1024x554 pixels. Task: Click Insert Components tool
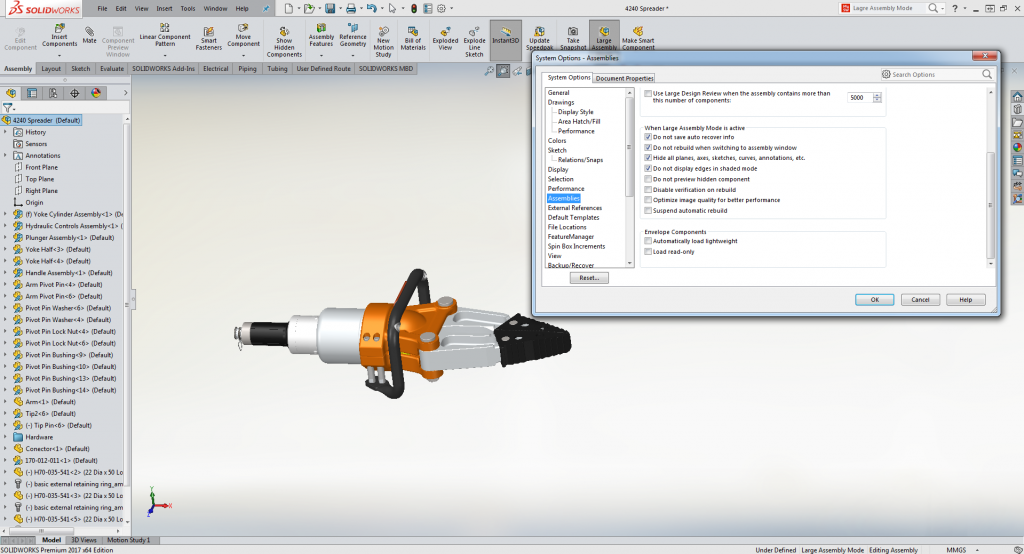(x=59, y=36)
